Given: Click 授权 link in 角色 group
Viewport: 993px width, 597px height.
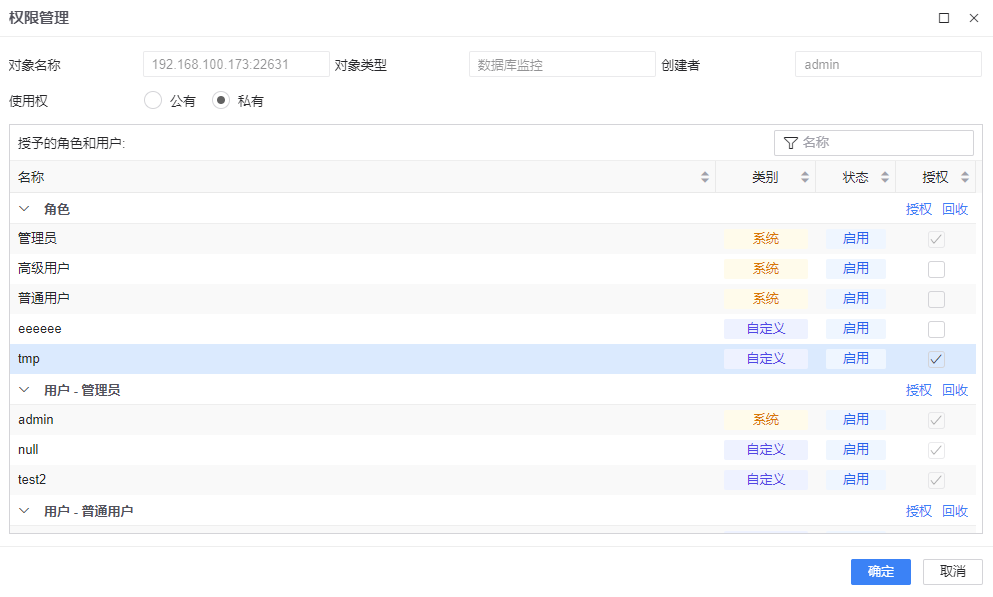Looking at the screenshot, I should click(x=918, y=209).
